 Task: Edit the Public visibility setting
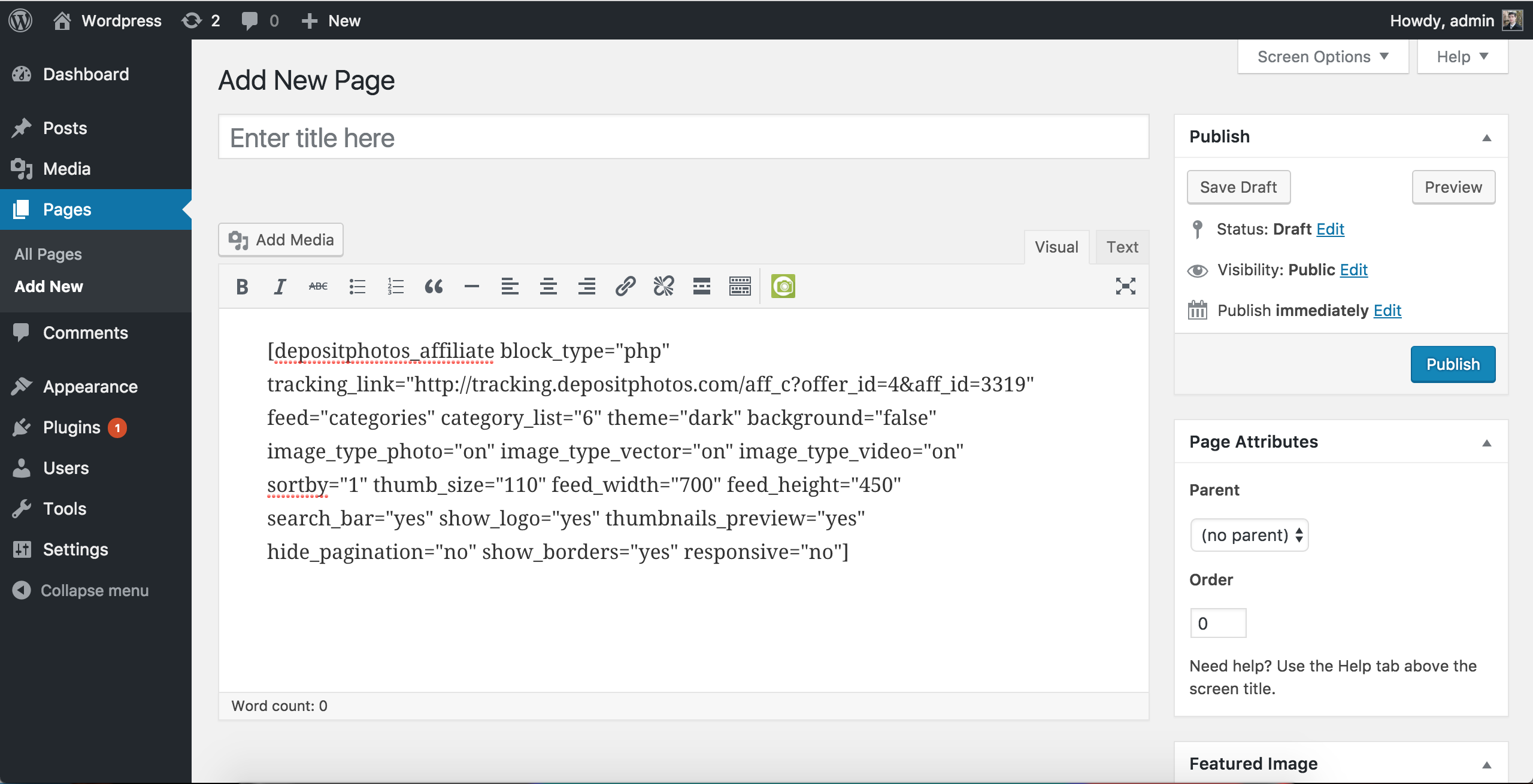point(1353,270)
